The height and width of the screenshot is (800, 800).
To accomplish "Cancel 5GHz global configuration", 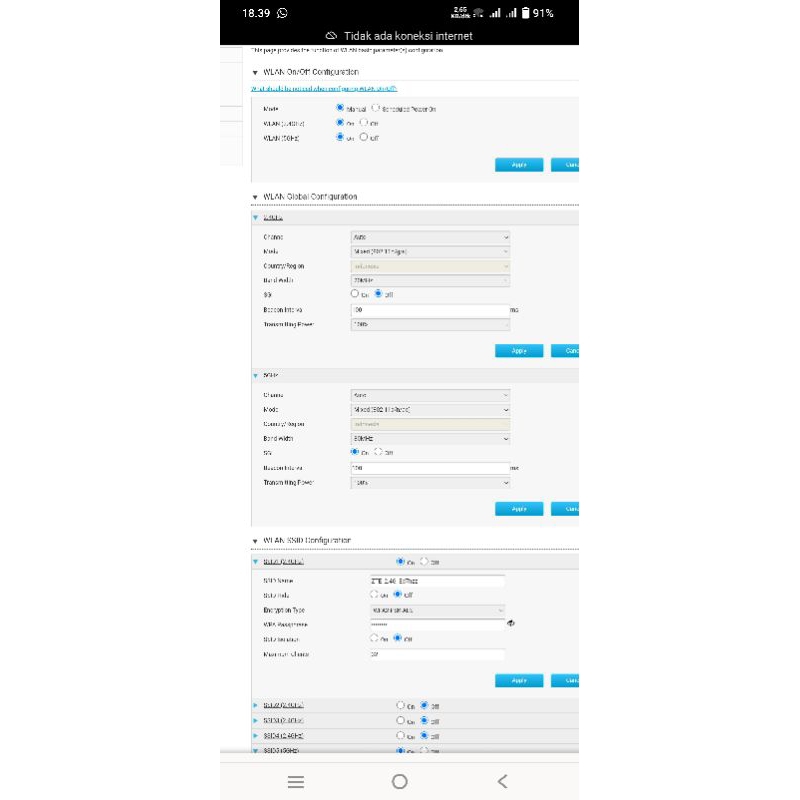I will [x=565, y=509].
